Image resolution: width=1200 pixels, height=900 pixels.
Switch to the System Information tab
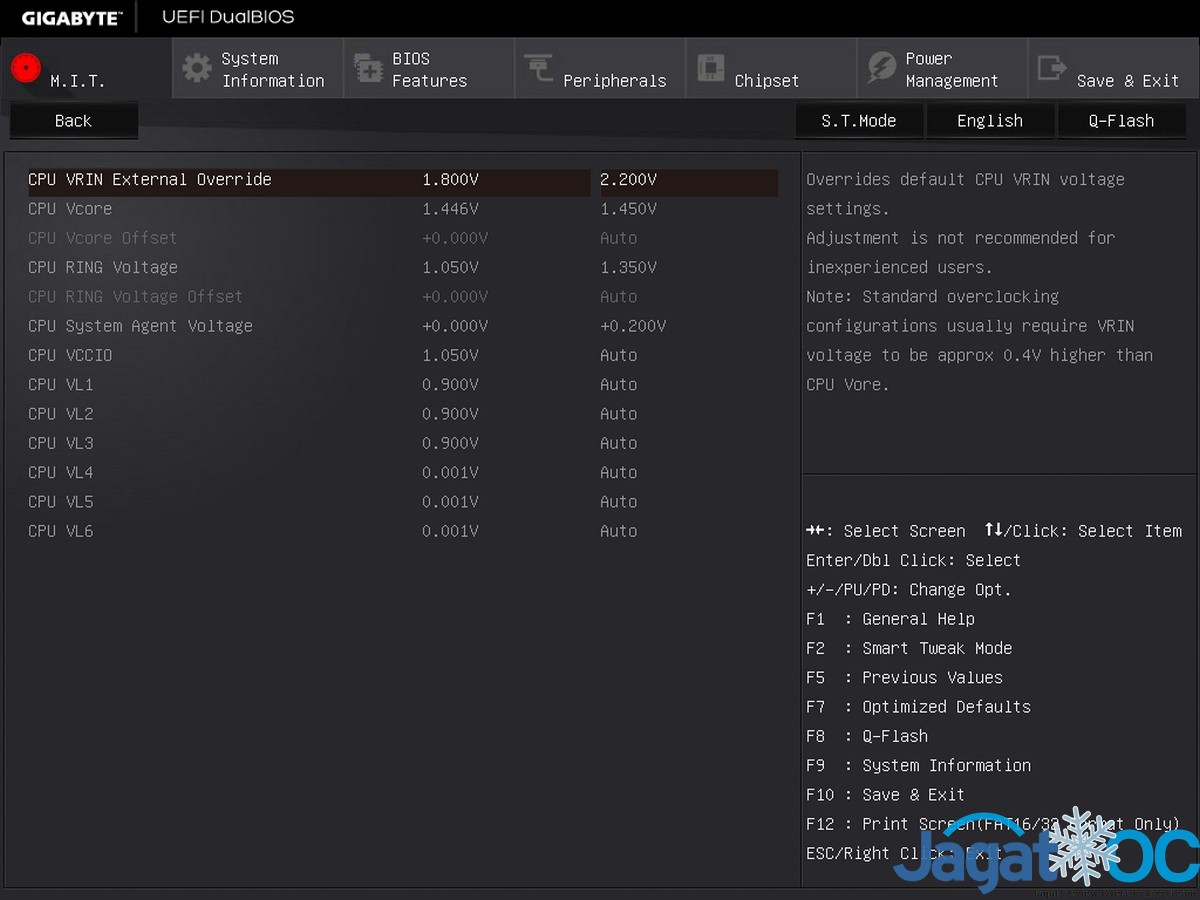coord(258,68)
